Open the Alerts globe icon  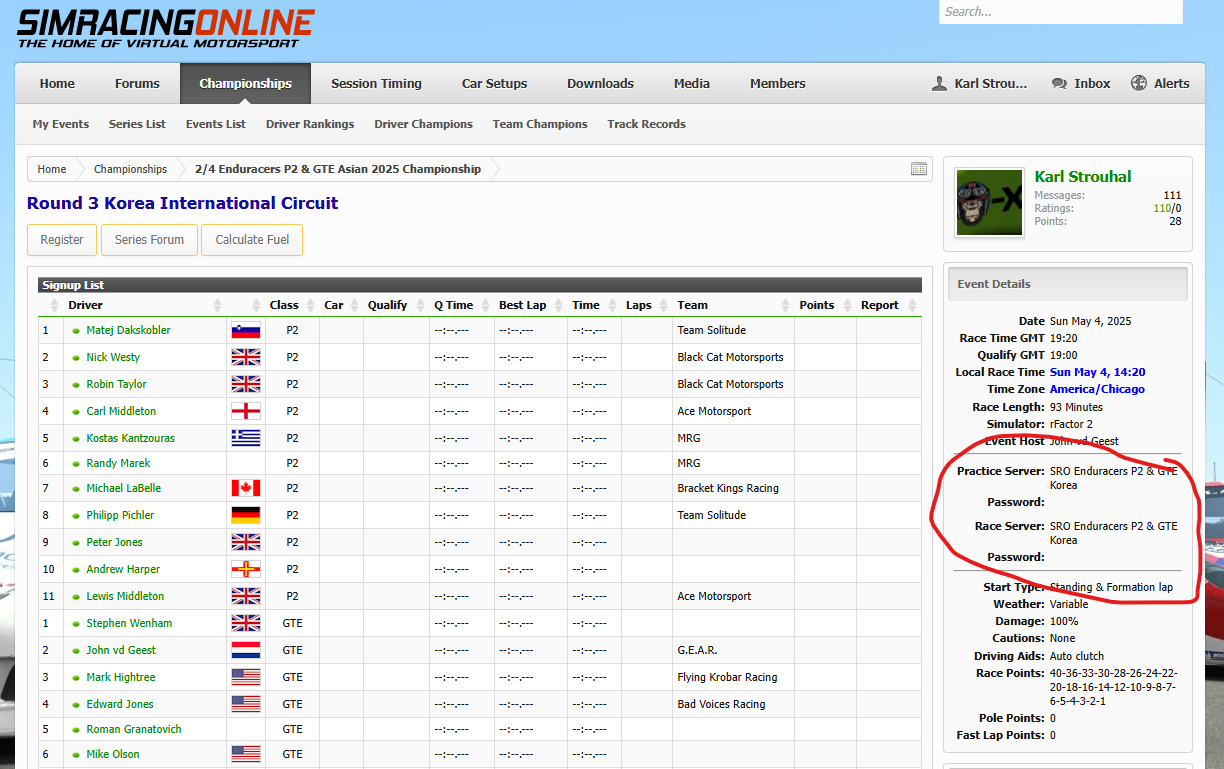coord(1139,84)
